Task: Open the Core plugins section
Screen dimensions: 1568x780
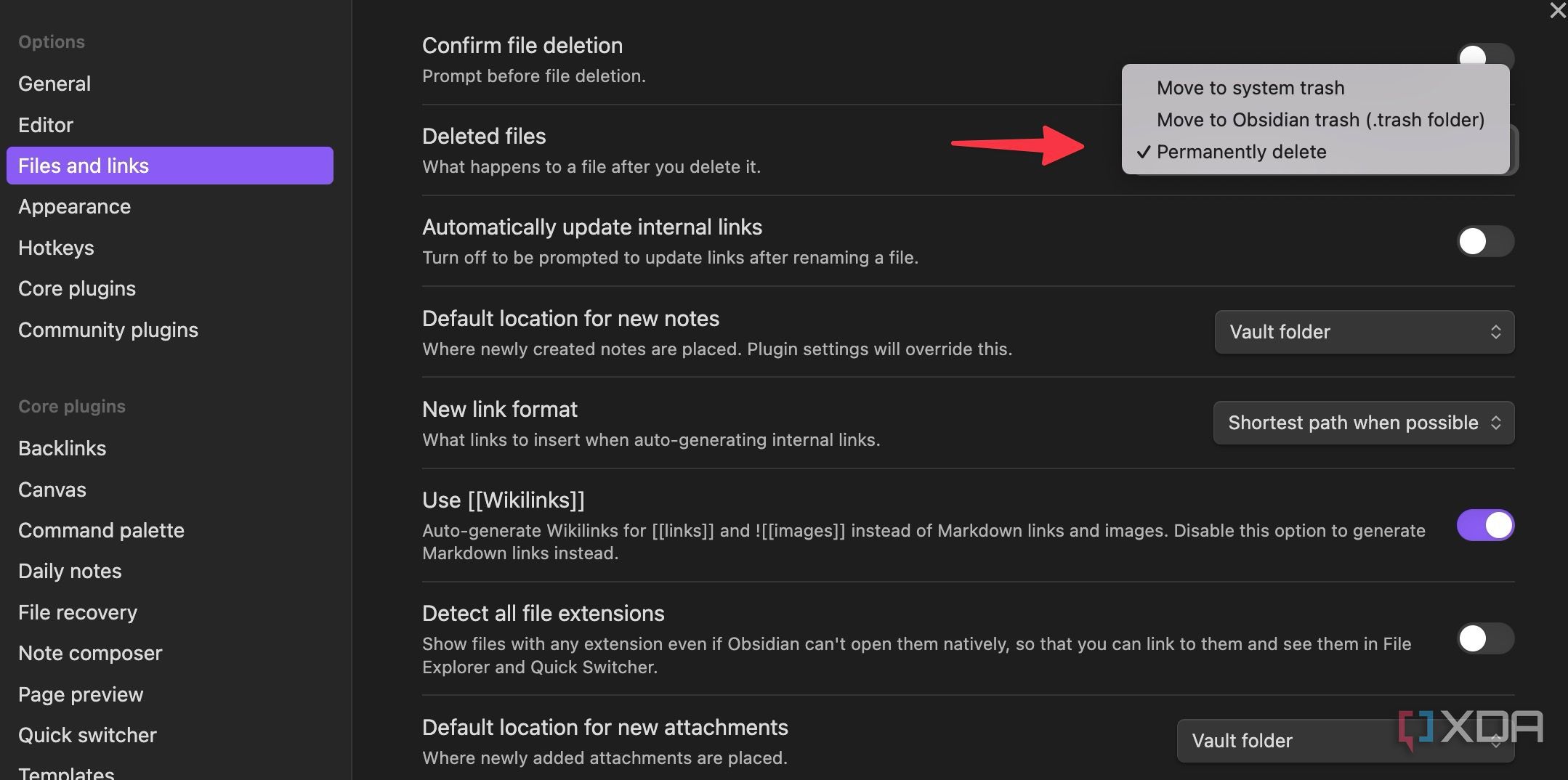Action: pyautogui.click(x=76, y=288)
